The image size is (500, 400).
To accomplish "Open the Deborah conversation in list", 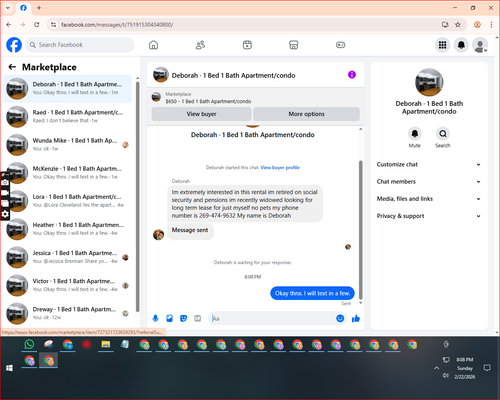I will pos(67,88).
